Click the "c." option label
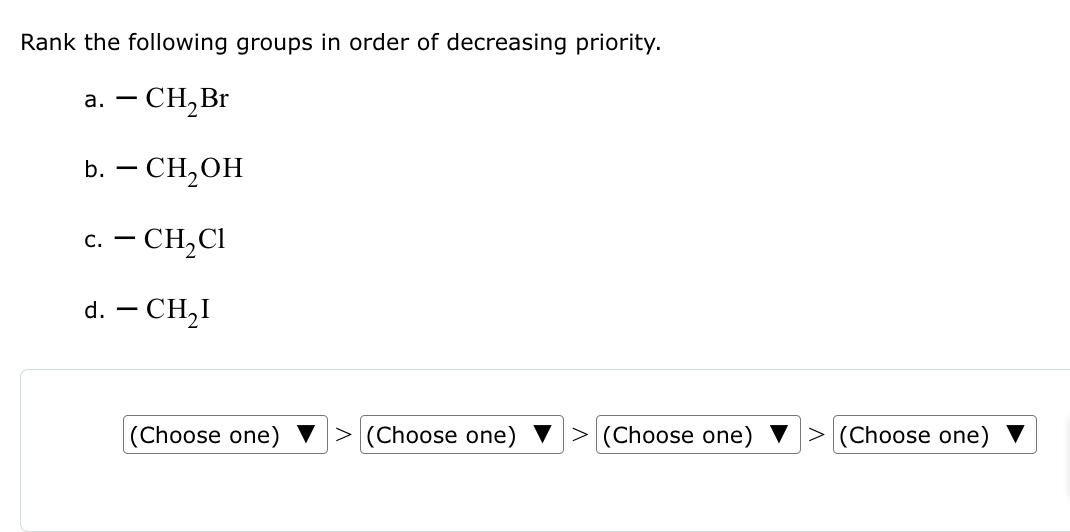This screenshot has width=1070, height=532. [94, 240]
